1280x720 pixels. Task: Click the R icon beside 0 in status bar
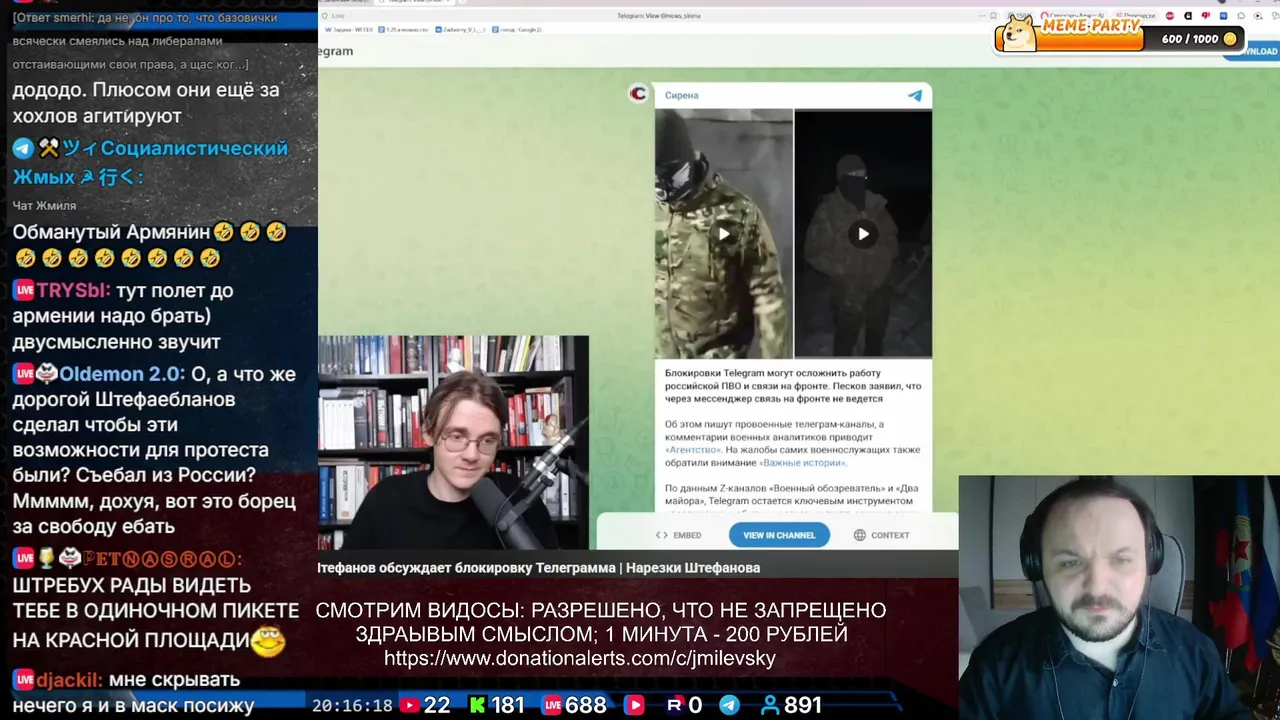click(x=674, y=705)
